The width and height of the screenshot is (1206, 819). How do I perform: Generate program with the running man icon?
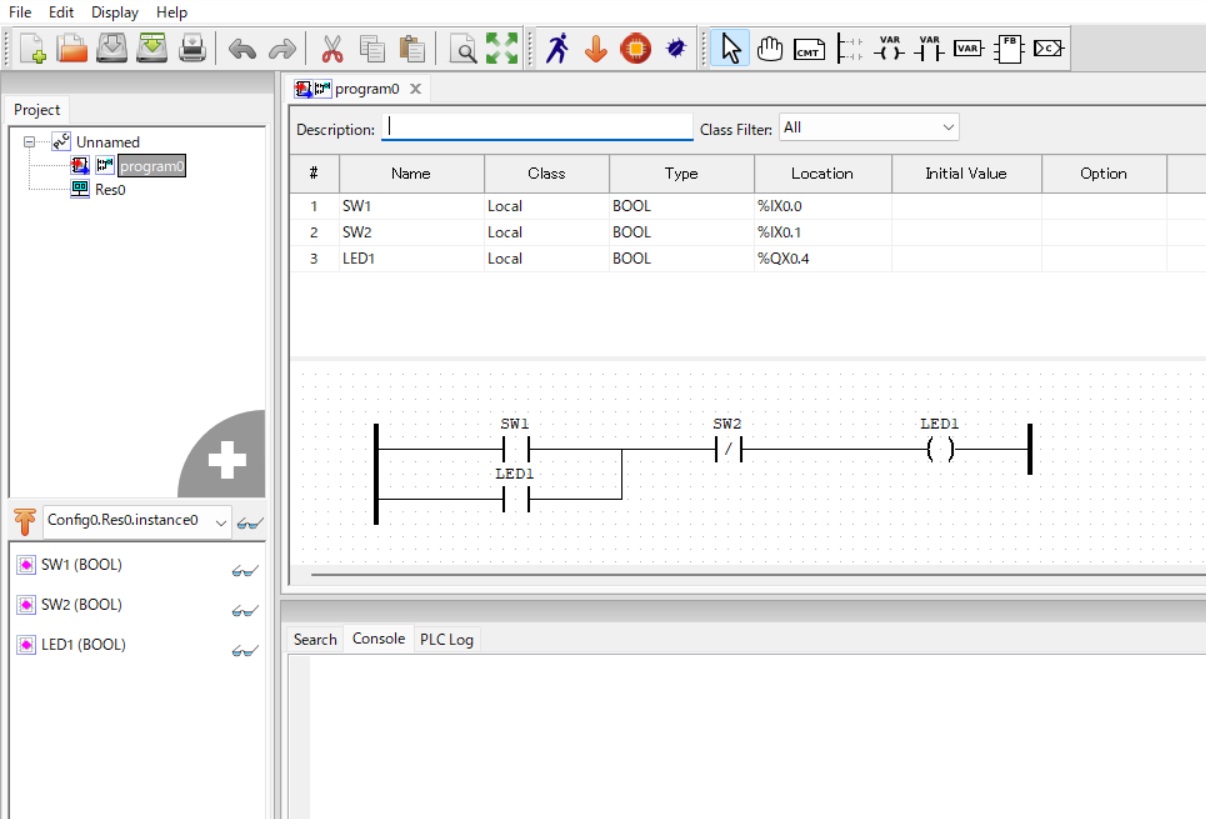pos(560,46)
